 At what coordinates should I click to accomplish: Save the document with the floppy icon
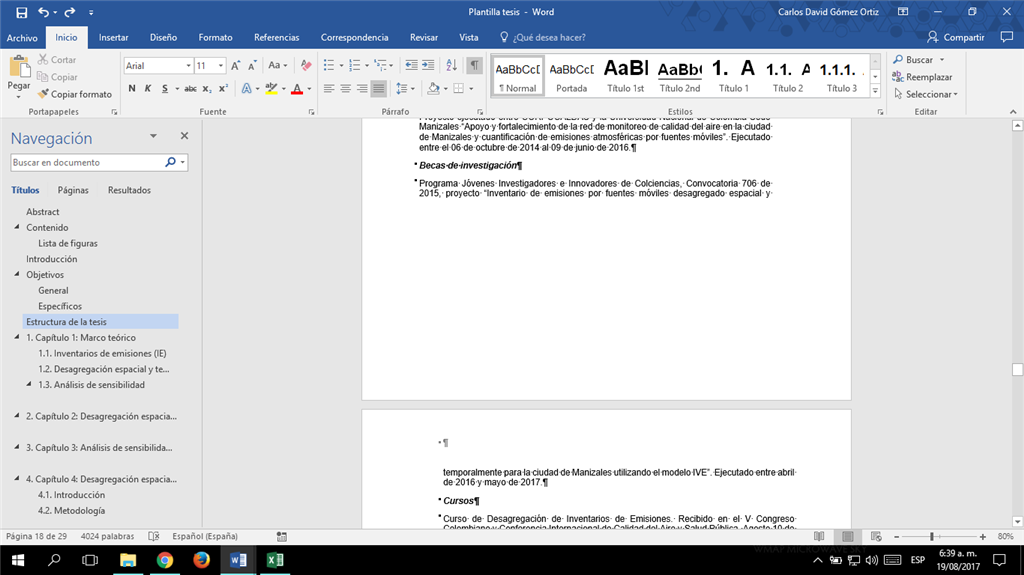coord(22,12)
